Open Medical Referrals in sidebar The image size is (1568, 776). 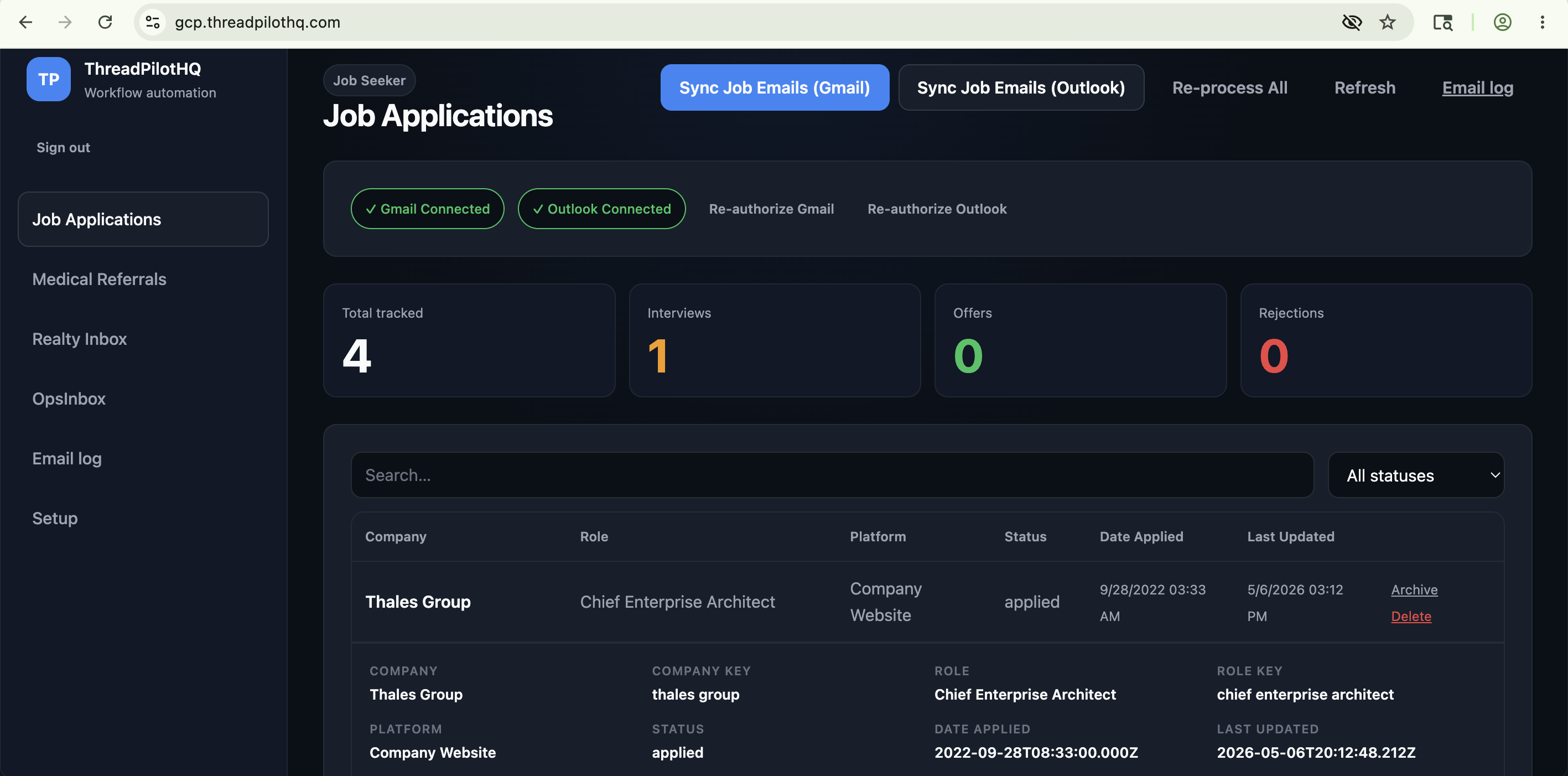coord(99,279)
